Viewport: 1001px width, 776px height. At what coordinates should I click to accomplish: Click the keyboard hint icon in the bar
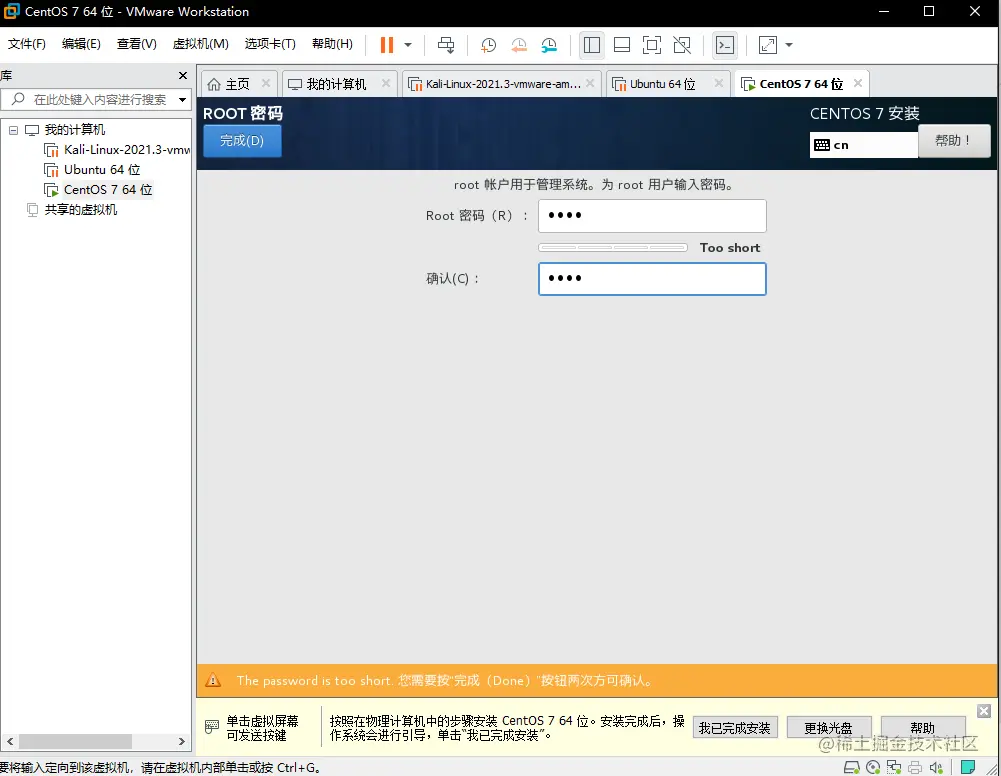click(x=212, y=727)
